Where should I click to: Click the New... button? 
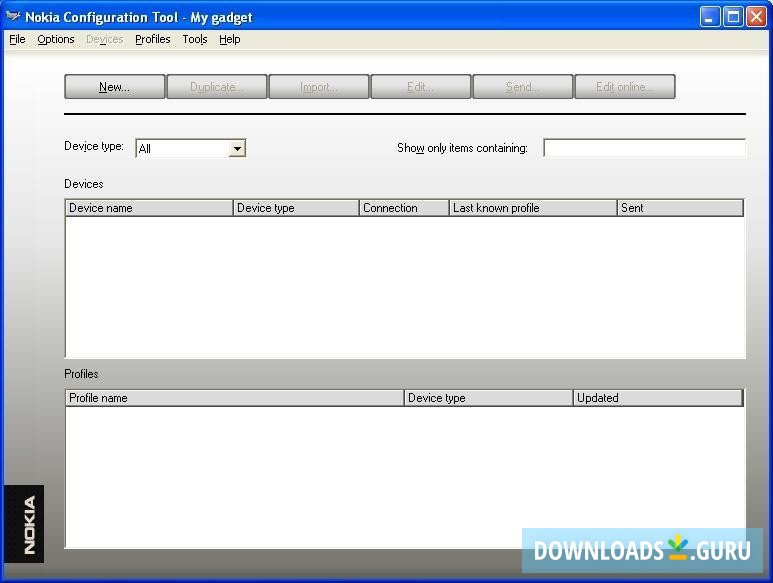(x=114, y=87)
